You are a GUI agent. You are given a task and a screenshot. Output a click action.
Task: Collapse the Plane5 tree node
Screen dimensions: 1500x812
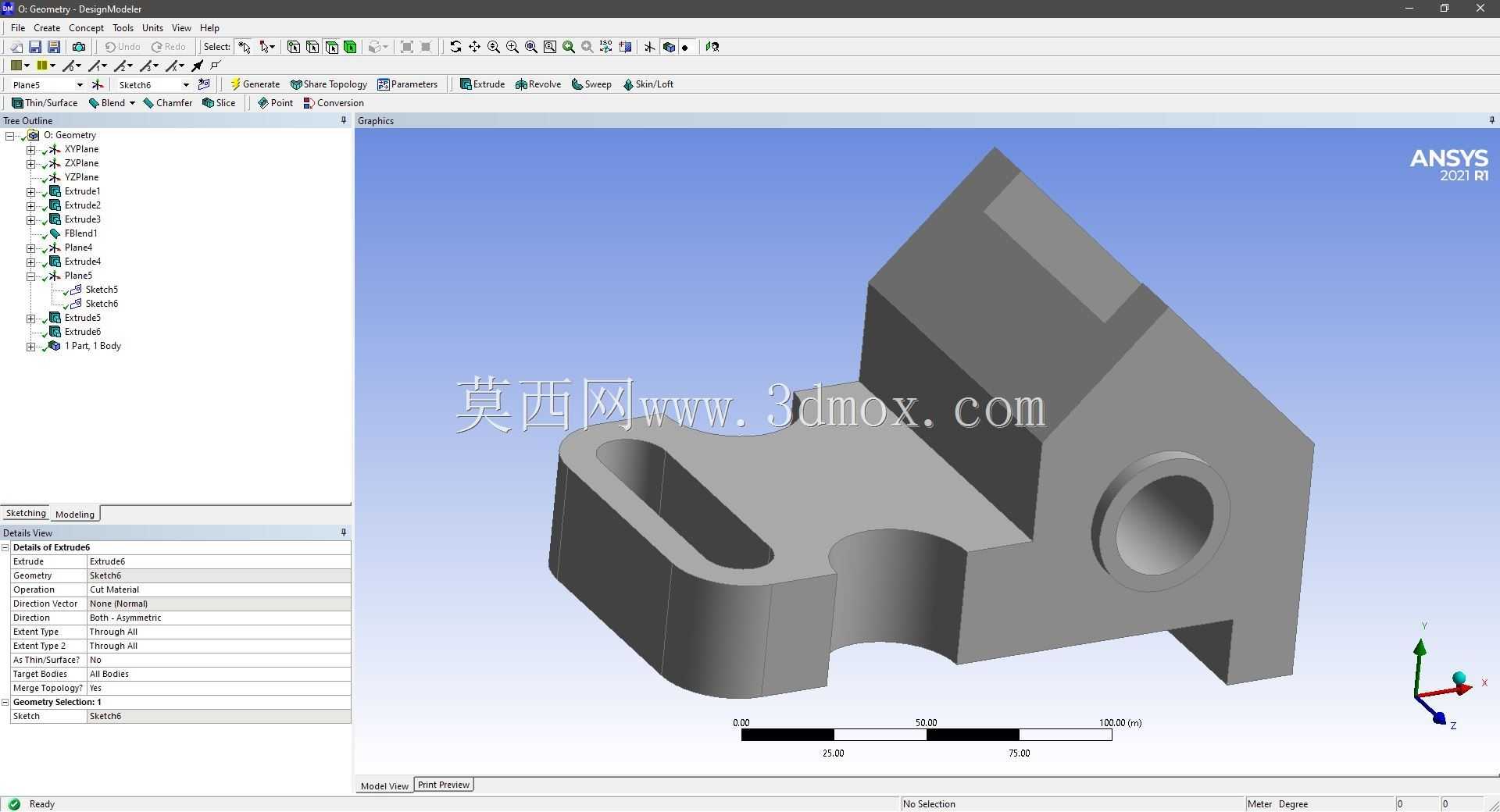[30, 276]
